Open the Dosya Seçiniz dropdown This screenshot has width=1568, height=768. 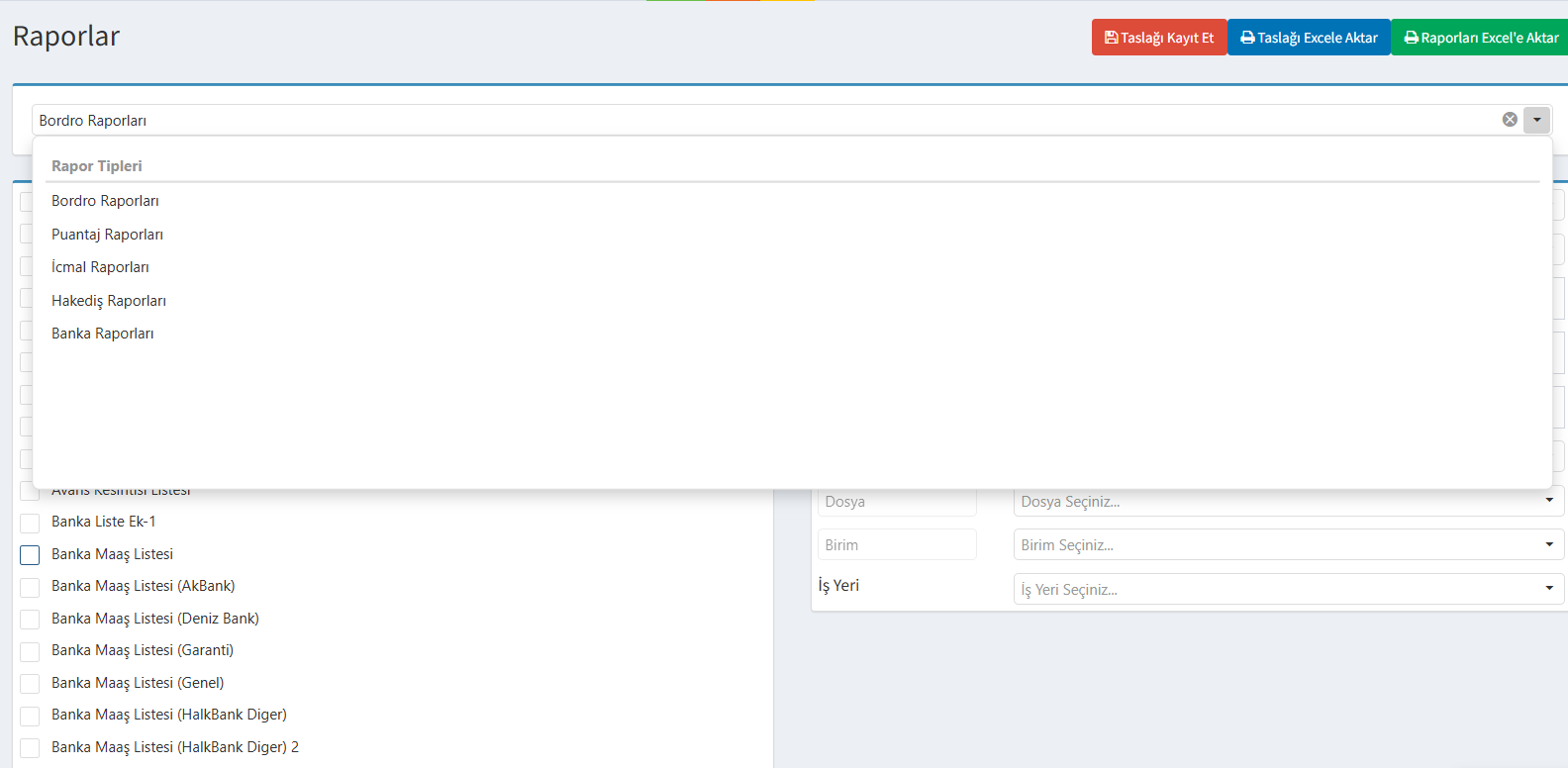[x=1287, y=502]
